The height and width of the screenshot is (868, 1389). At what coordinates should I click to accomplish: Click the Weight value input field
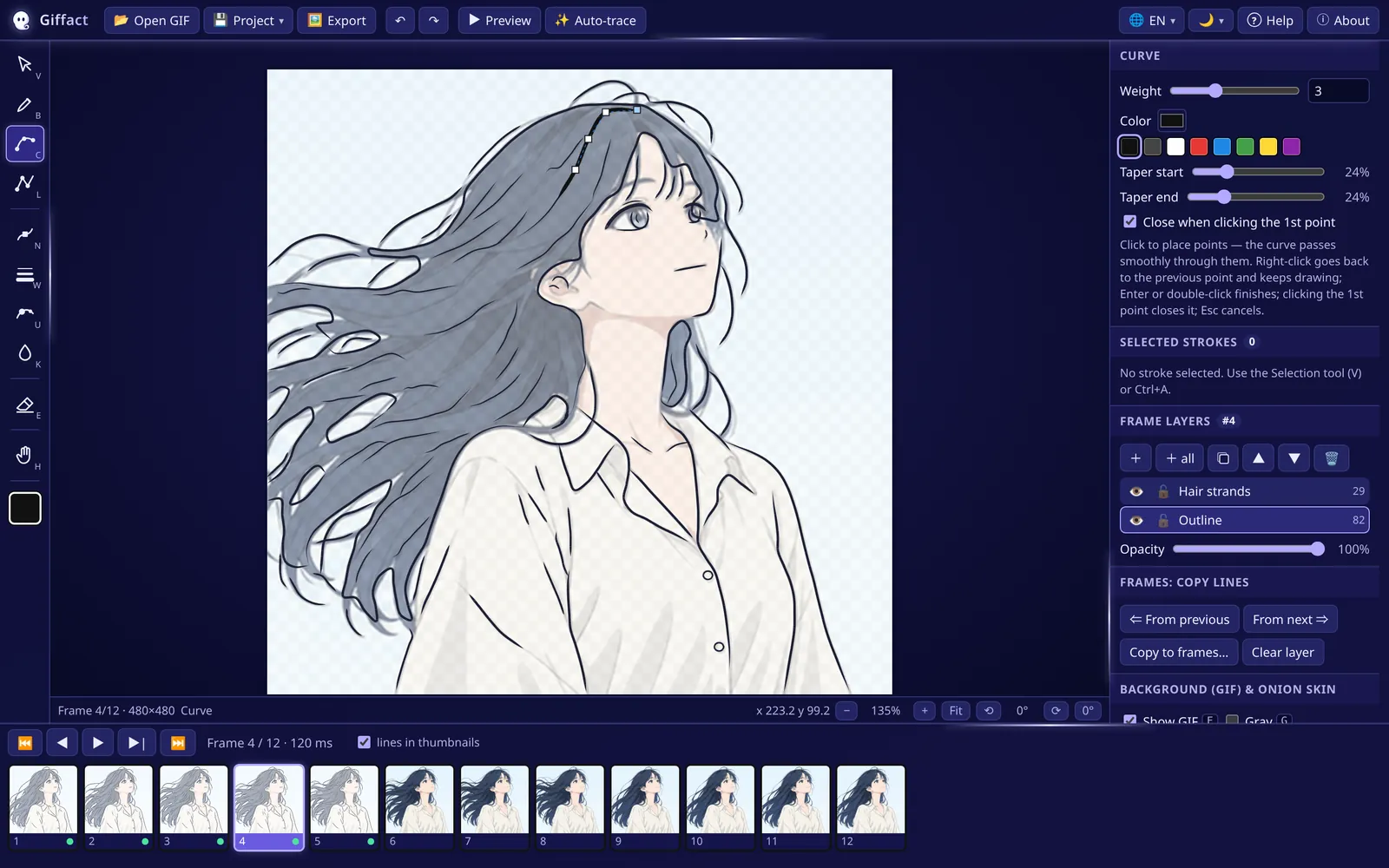click(x=1338, y=91)
